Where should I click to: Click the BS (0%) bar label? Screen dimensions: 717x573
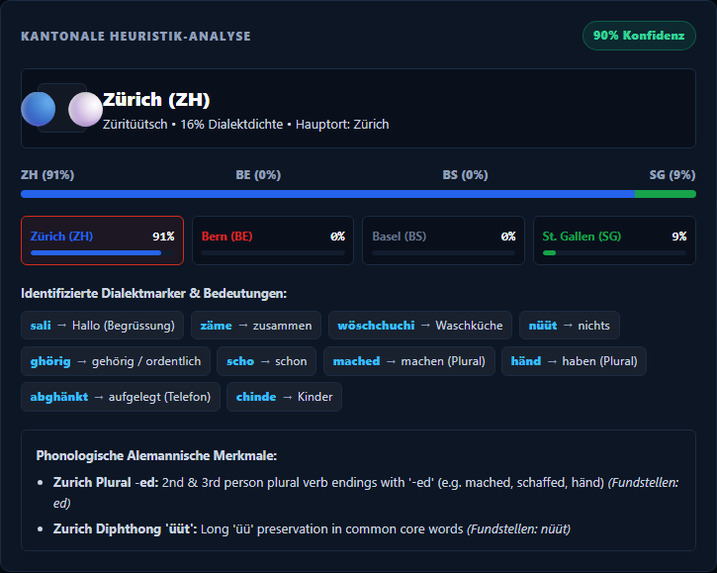point(465,175)
